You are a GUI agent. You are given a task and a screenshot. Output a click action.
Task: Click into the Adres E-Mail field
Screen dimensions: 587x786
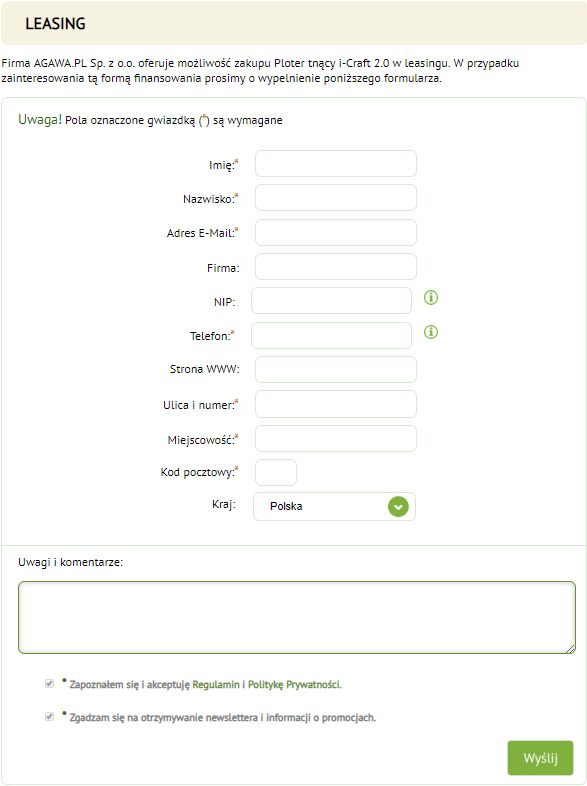(x=336, y=233)
